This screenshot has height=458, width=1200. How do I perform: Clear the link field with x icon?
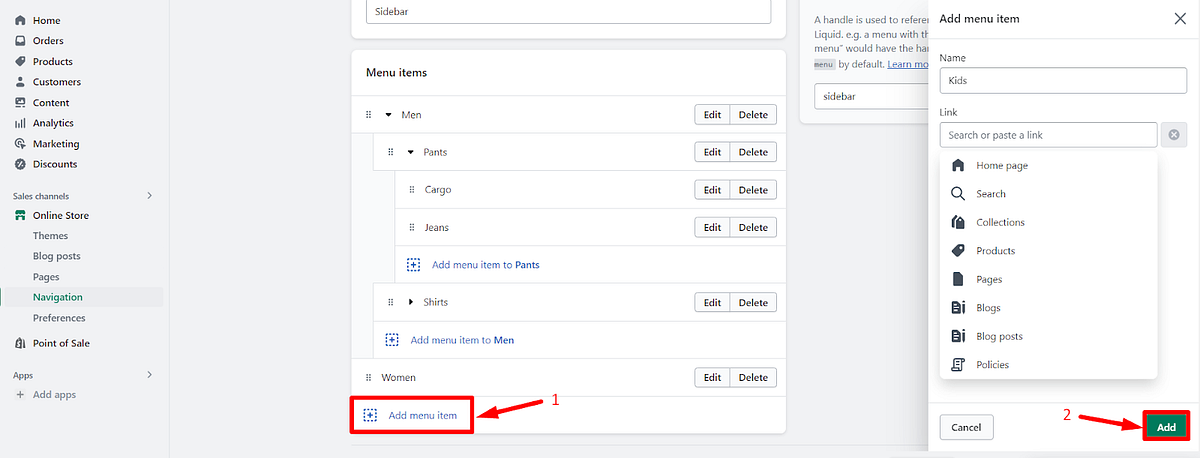point(1174,134)
